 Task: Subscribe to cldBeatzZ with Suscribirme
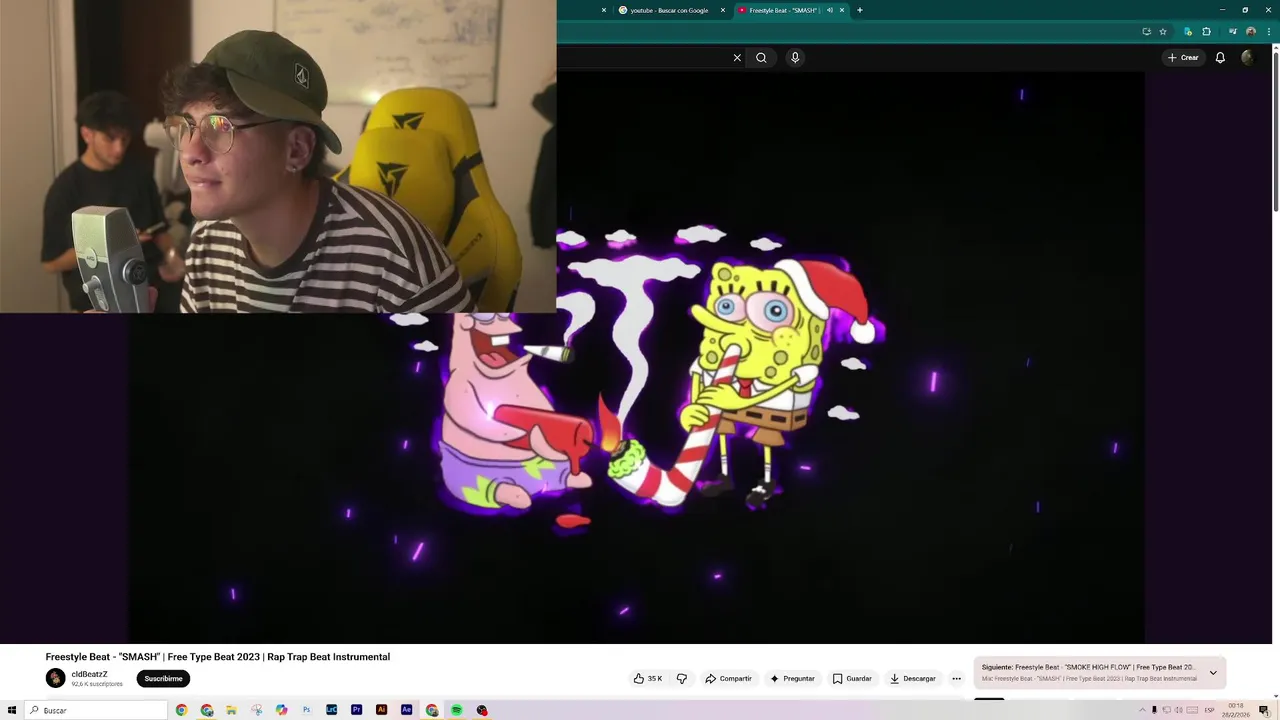pyautogui.click(x=163, y=678)
